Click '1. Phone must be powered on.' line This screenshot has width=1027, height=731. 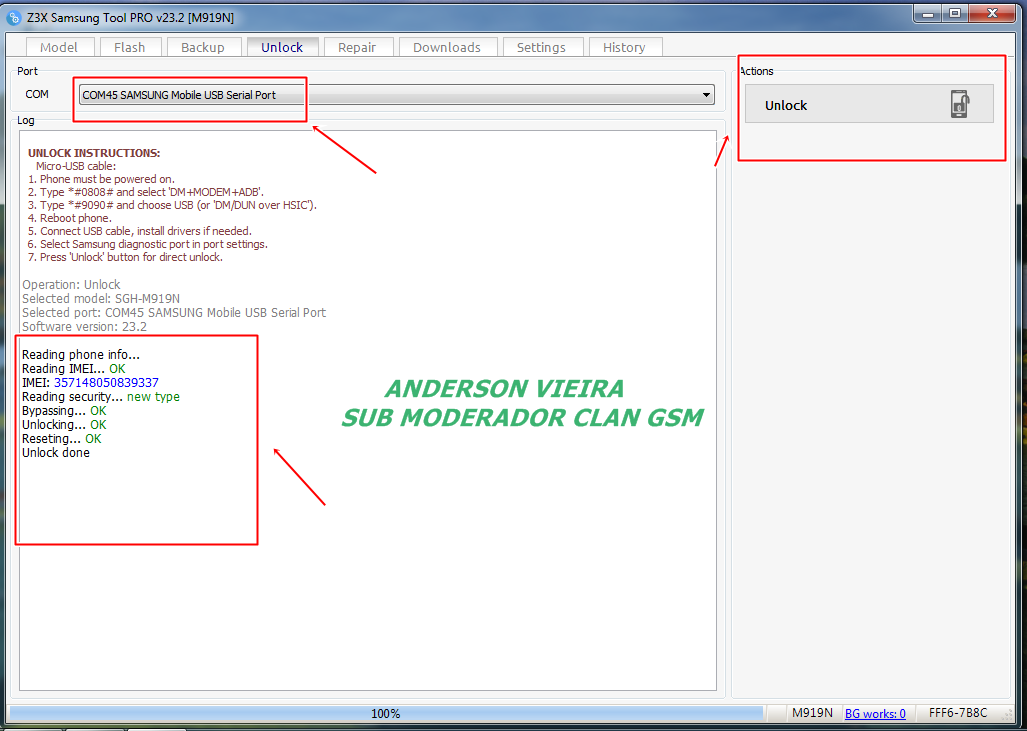pos(101,179)
